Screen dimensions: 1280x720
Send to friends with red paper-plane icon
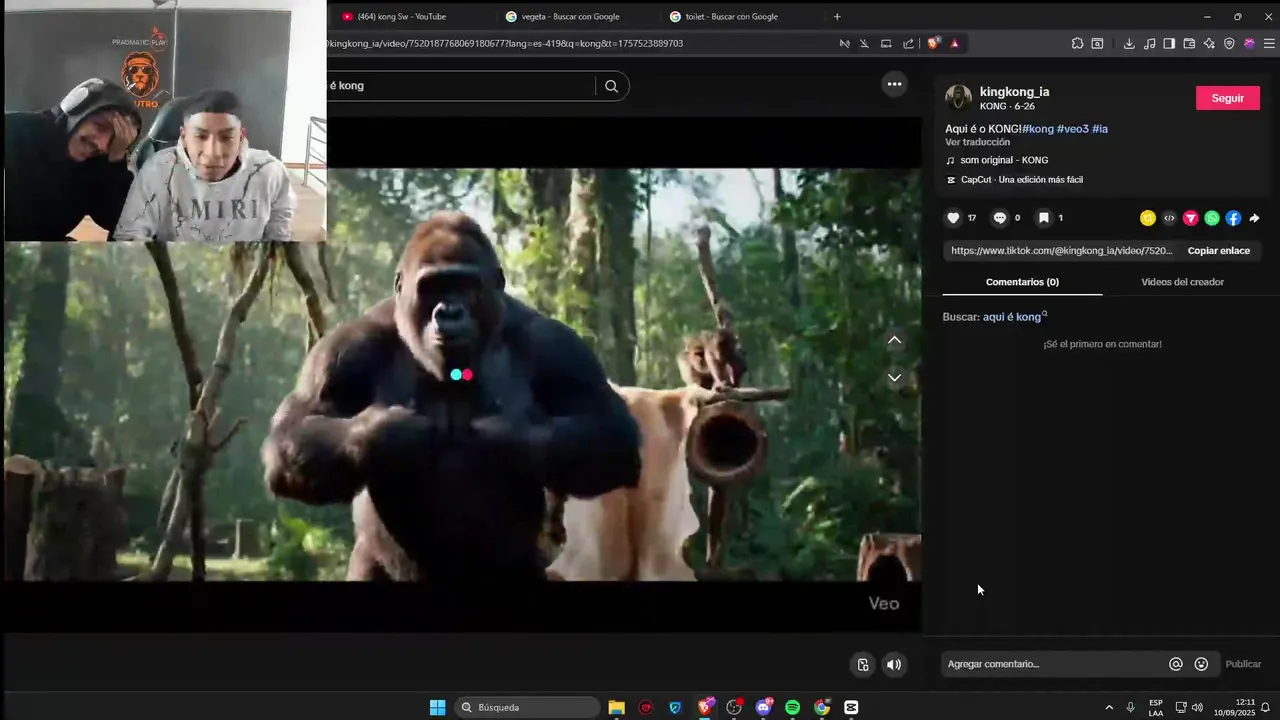coord(1190,218)
